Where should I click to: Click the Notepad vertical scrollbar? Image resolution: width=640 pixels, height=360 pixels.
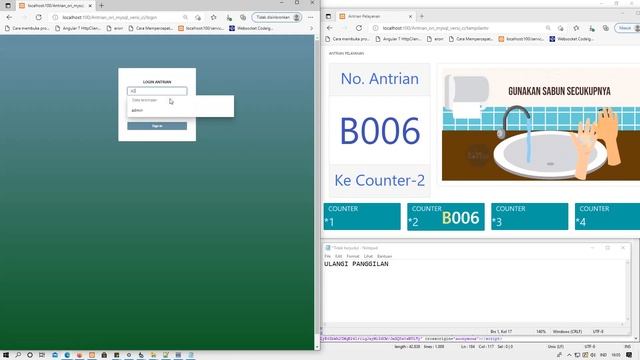point(629,291)
